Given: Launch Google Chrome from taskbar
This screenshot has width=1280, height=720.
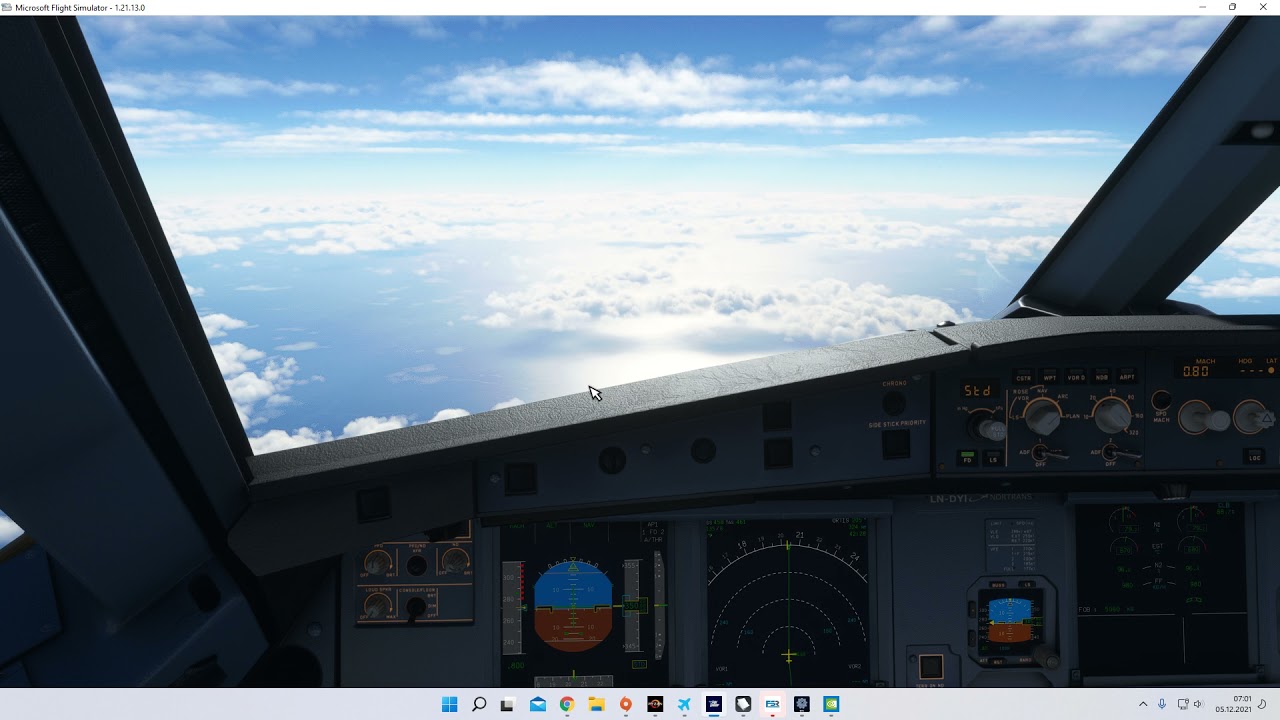Looking at the screenshot, I should coord(567,704).
